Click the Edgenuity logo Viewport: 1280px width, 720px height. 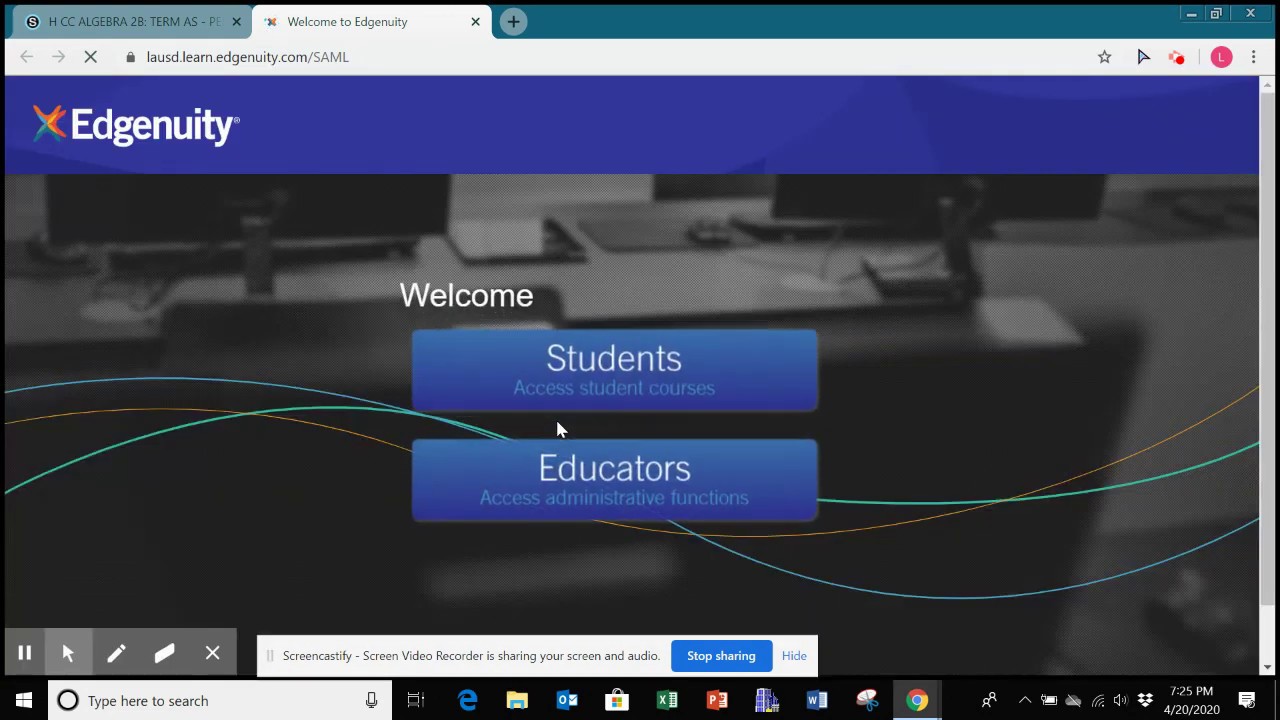[136, 125]
